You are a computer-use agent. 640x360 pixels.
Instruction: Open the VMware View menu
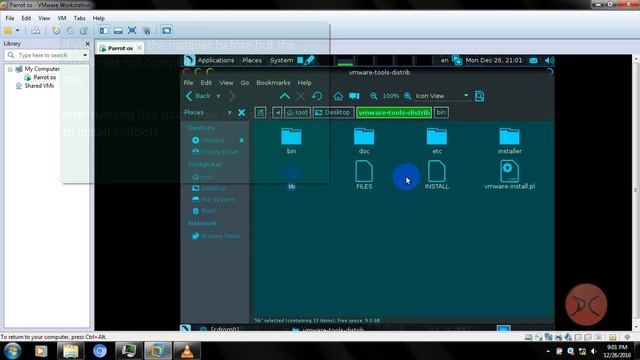tap(44, 18)
